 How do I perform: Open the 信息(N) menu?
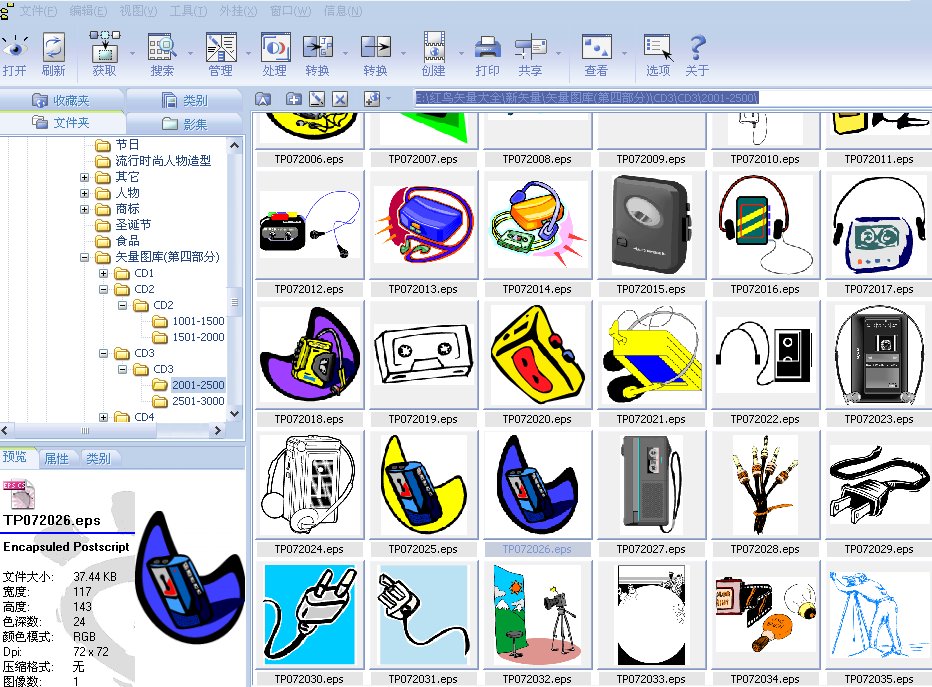pyautogui.click(x=343, y=11)
